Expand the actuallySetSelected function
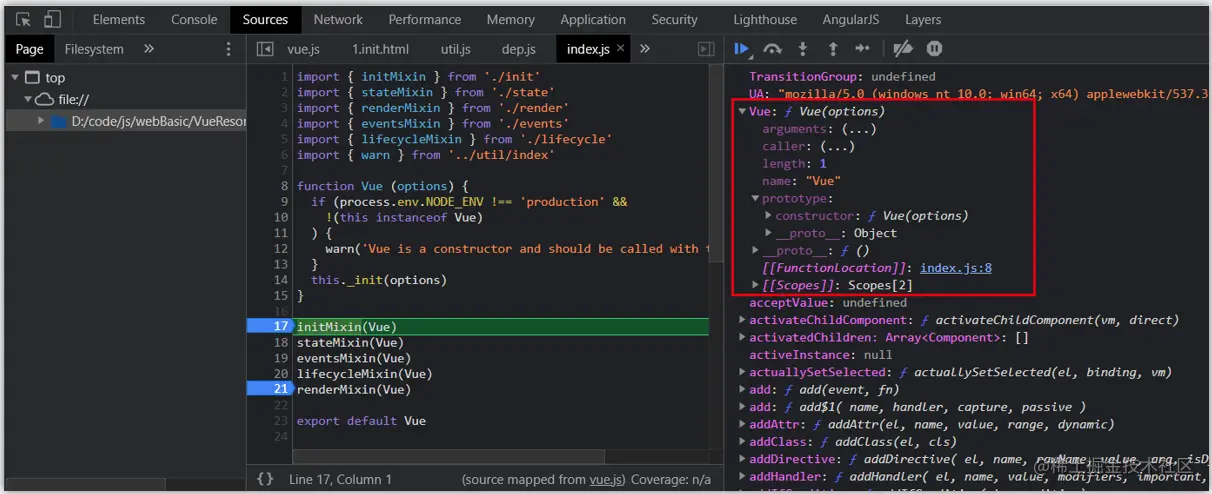Viewport: 1212px width, 494px height. [742, 372]
